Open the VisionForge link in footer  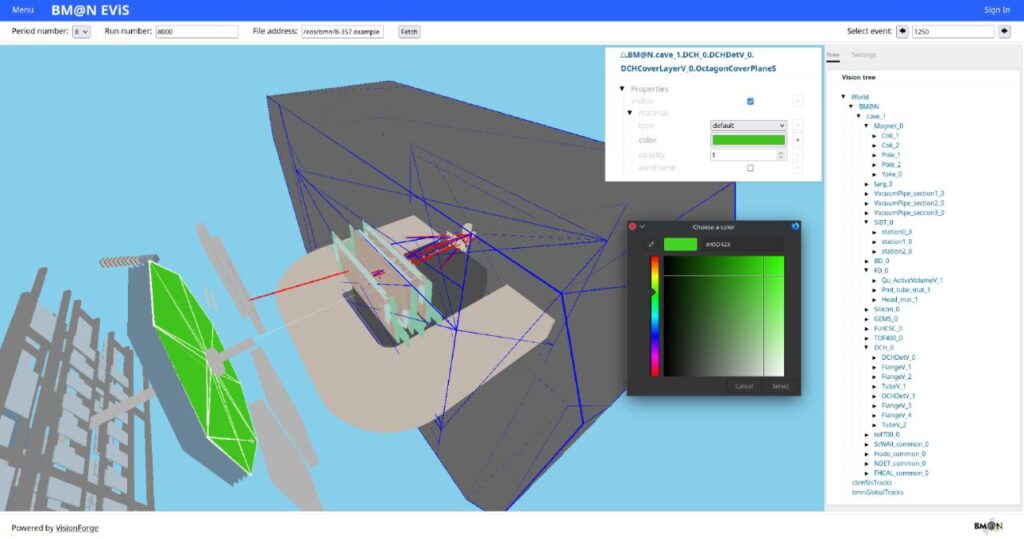click(x=77, y=527)
